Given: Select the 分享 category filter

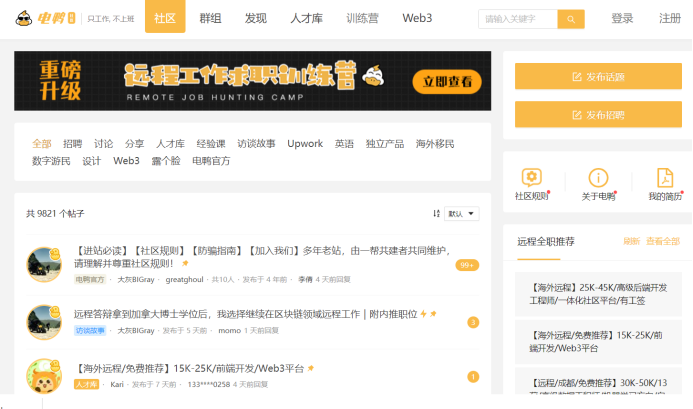Looking at the screenshot, I should point(134,144).
